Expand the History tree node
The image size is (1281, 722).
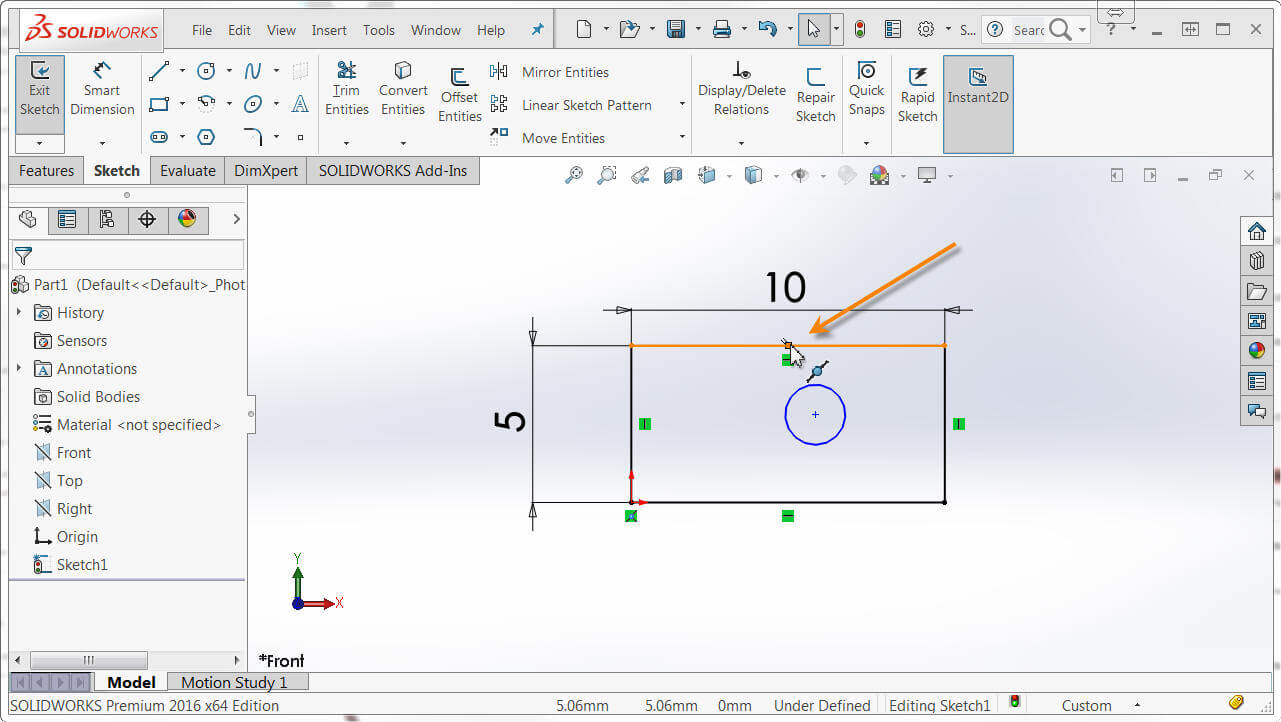pyautogui.click(x=19, y=313)
